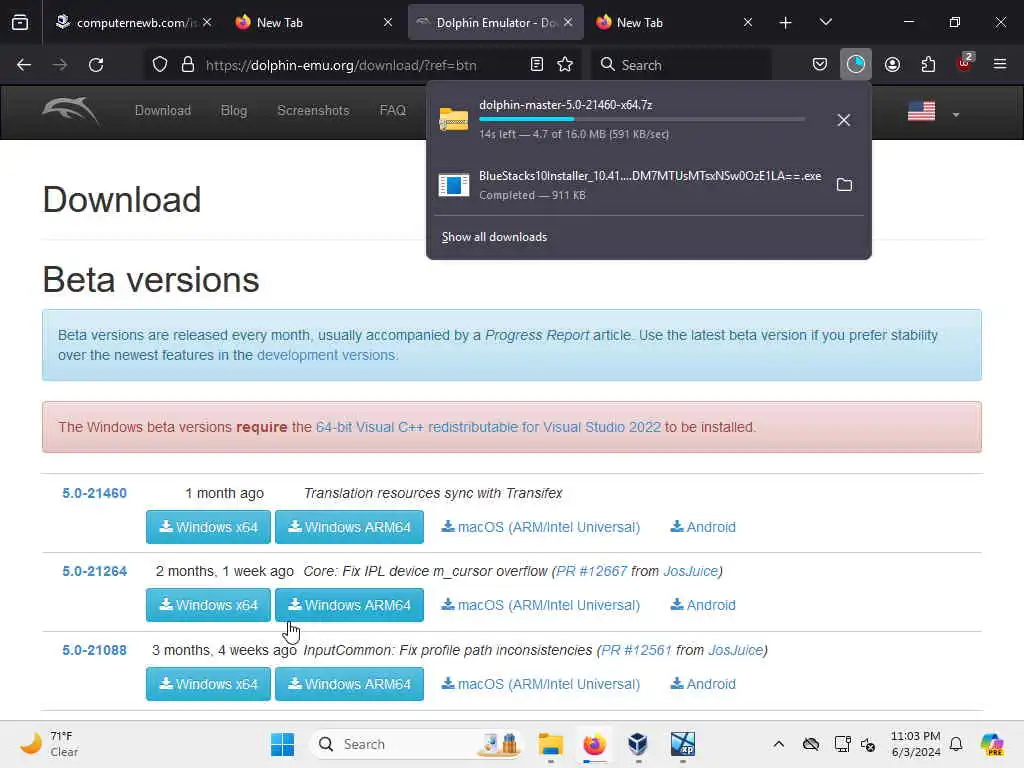The width and height of the screenshot is (1024, 768).
Task: Open a new tab with plus button
Action: click(785, 23)
